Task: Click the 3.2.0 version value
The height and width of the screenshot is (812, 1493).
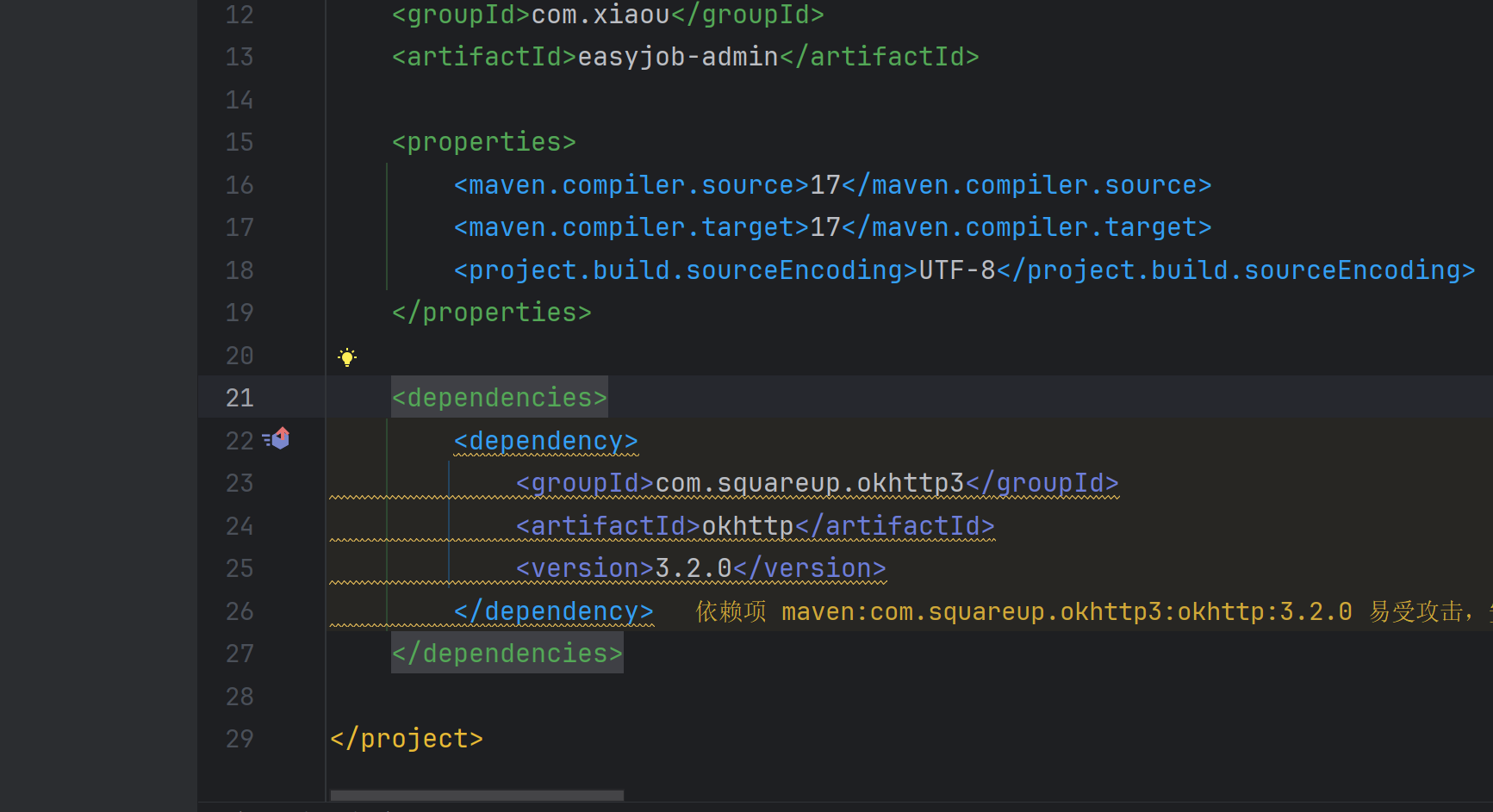Action: click(x=693, y=568)
